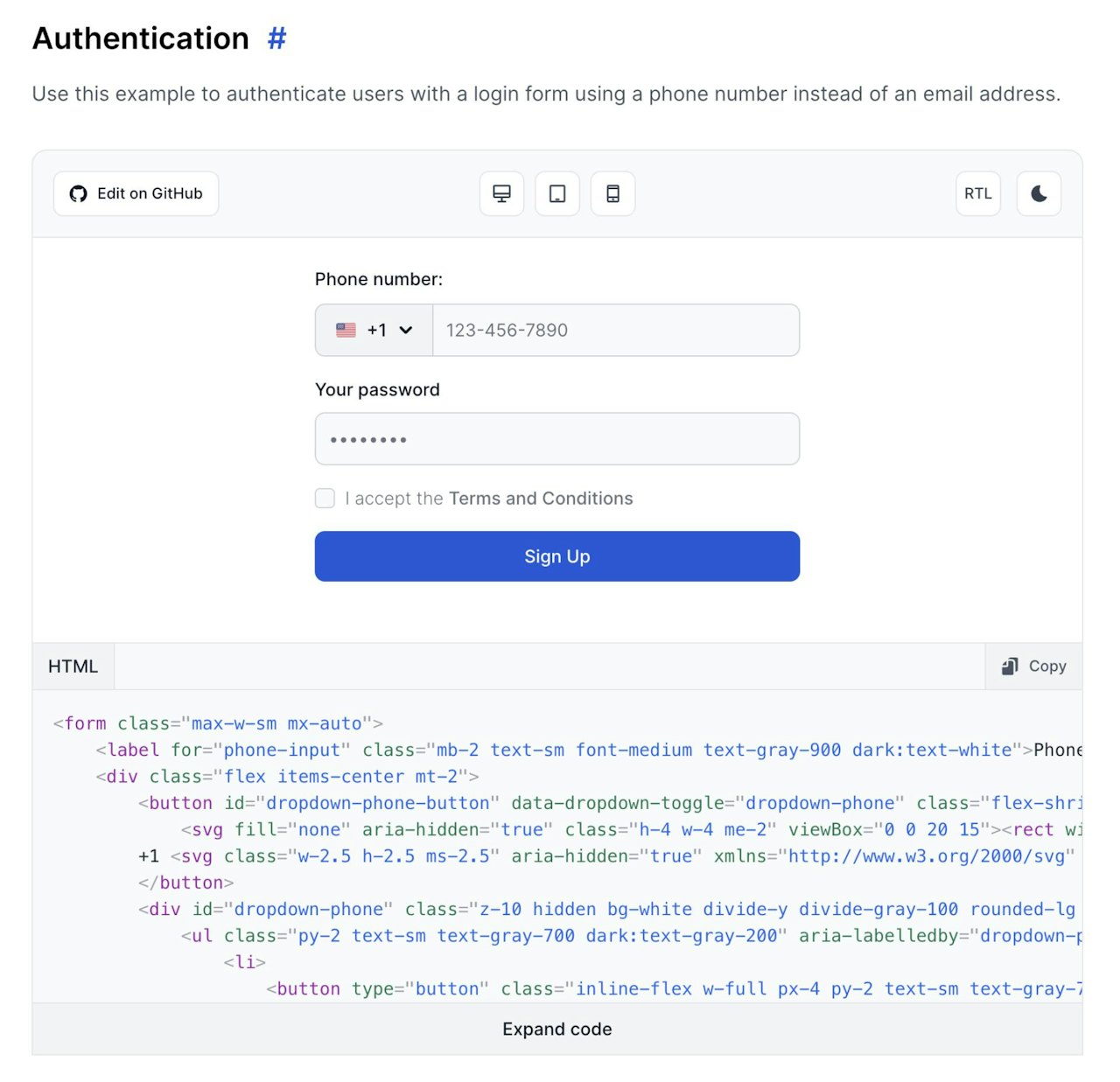
Task: Open Terms and Conditions link
Action: point(541,499)
